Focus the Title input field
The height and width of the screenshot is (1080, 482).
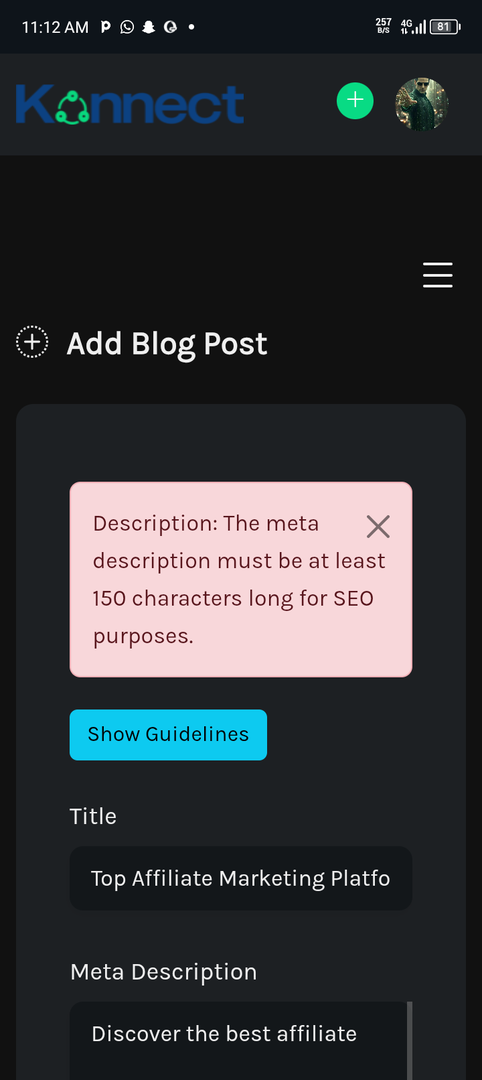(x=241, y=878)
